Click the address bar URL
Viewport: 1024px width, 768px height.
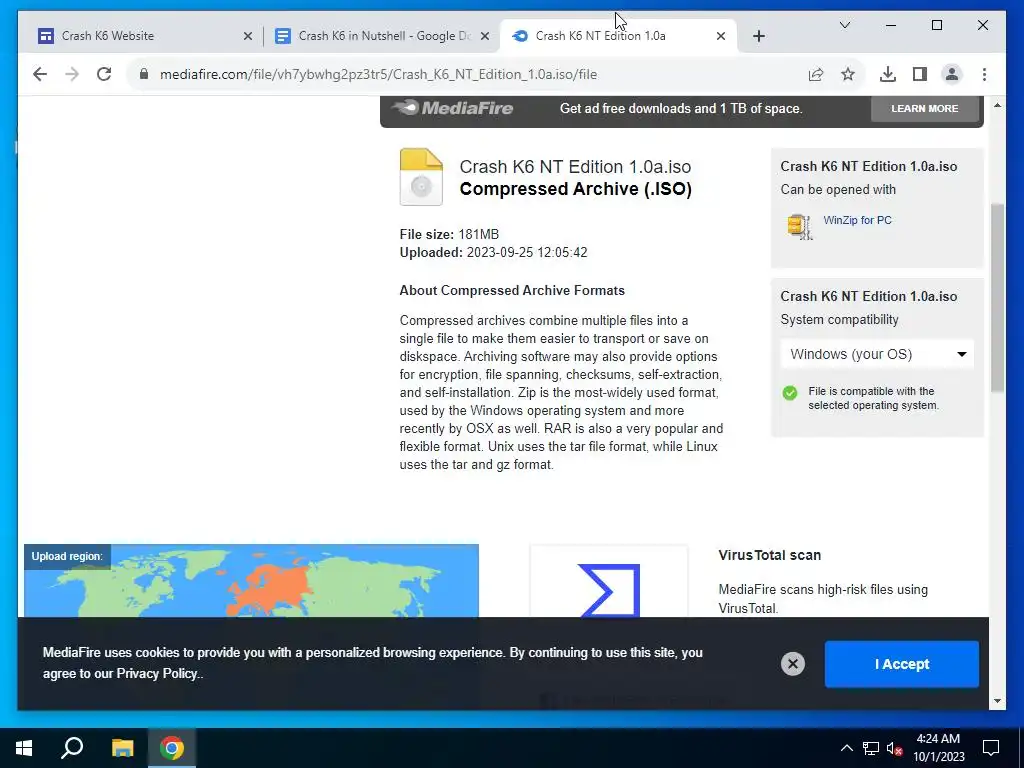coord(378,74)
